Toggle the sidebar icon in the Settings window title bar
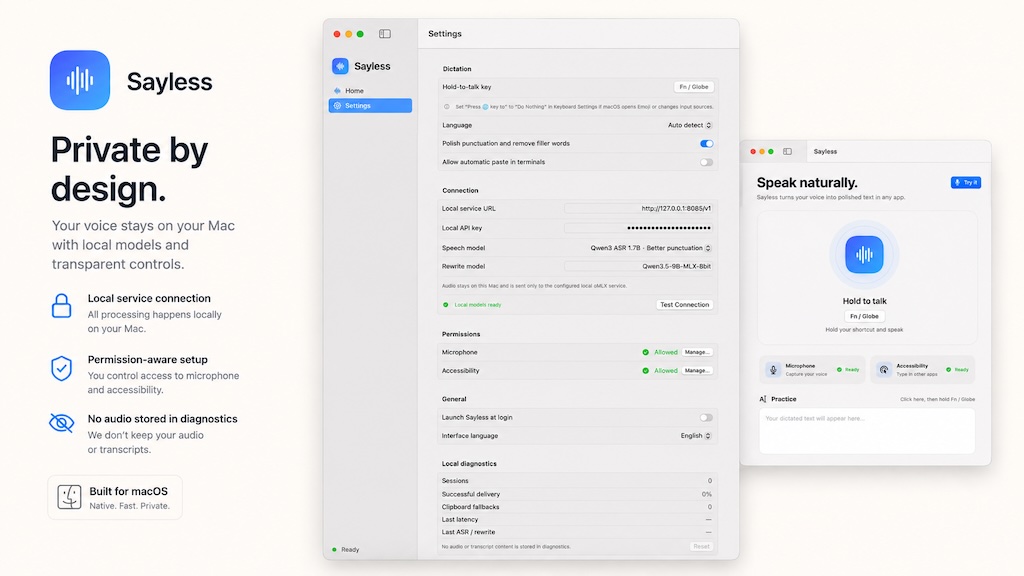The width and height of the screenshot is (1024, 576). [x=385, y=34]
